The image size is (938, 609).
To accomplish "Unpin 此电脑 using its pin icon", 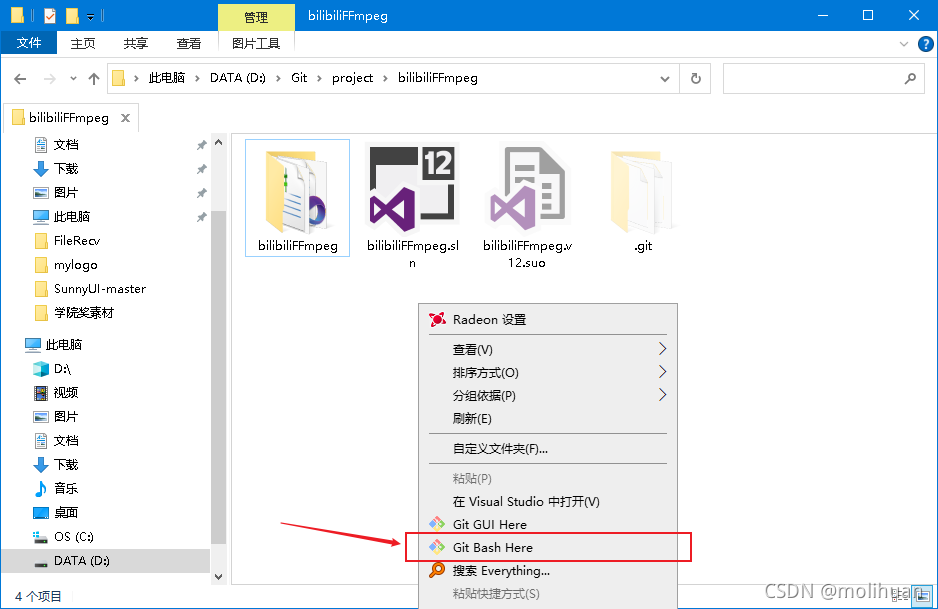I will click(202, 217).
